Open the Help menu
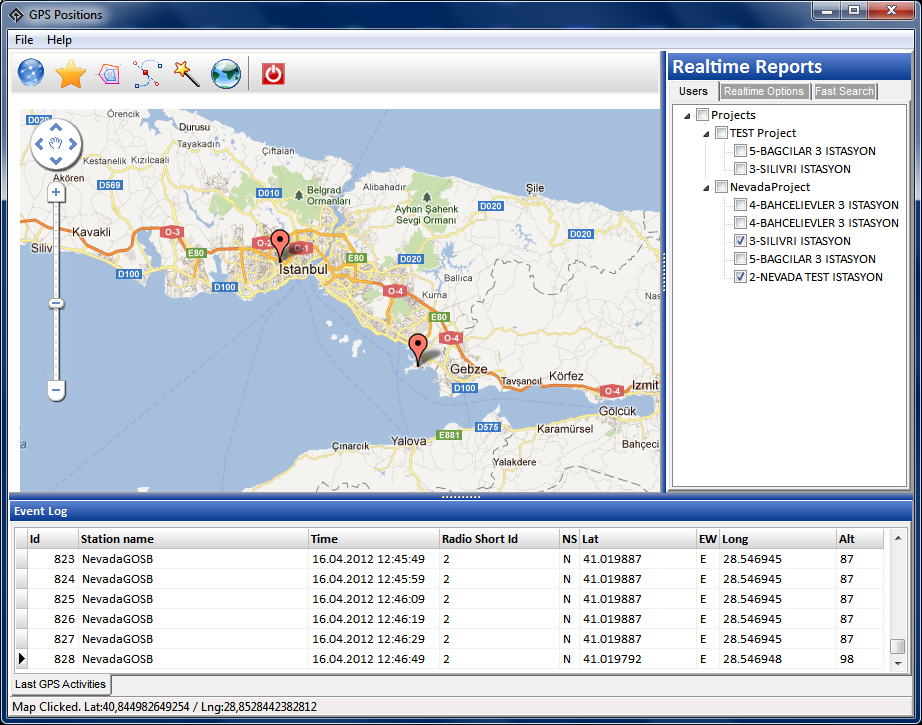The width and height of the screenshot is (922, 725). tap(59, 40)
